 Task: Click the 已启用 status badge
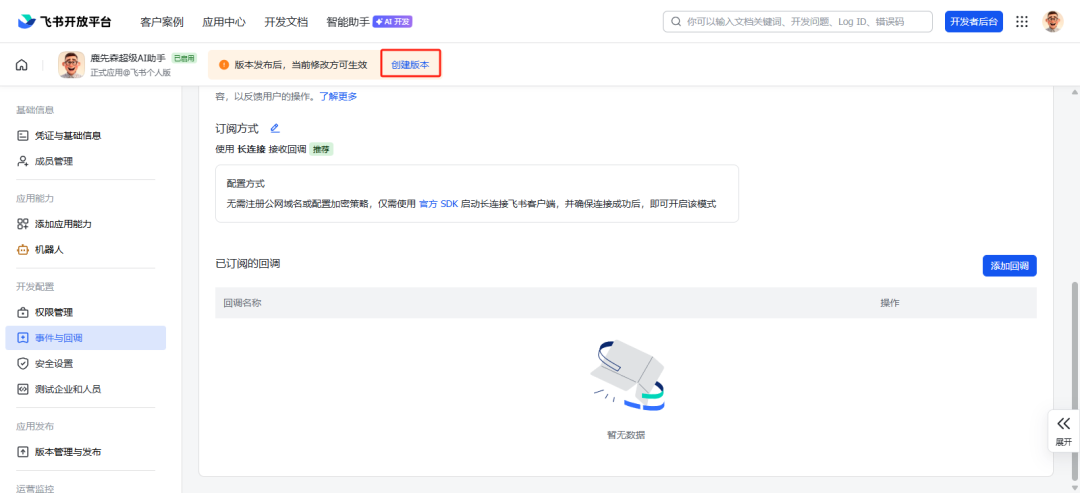coord(184,59)
